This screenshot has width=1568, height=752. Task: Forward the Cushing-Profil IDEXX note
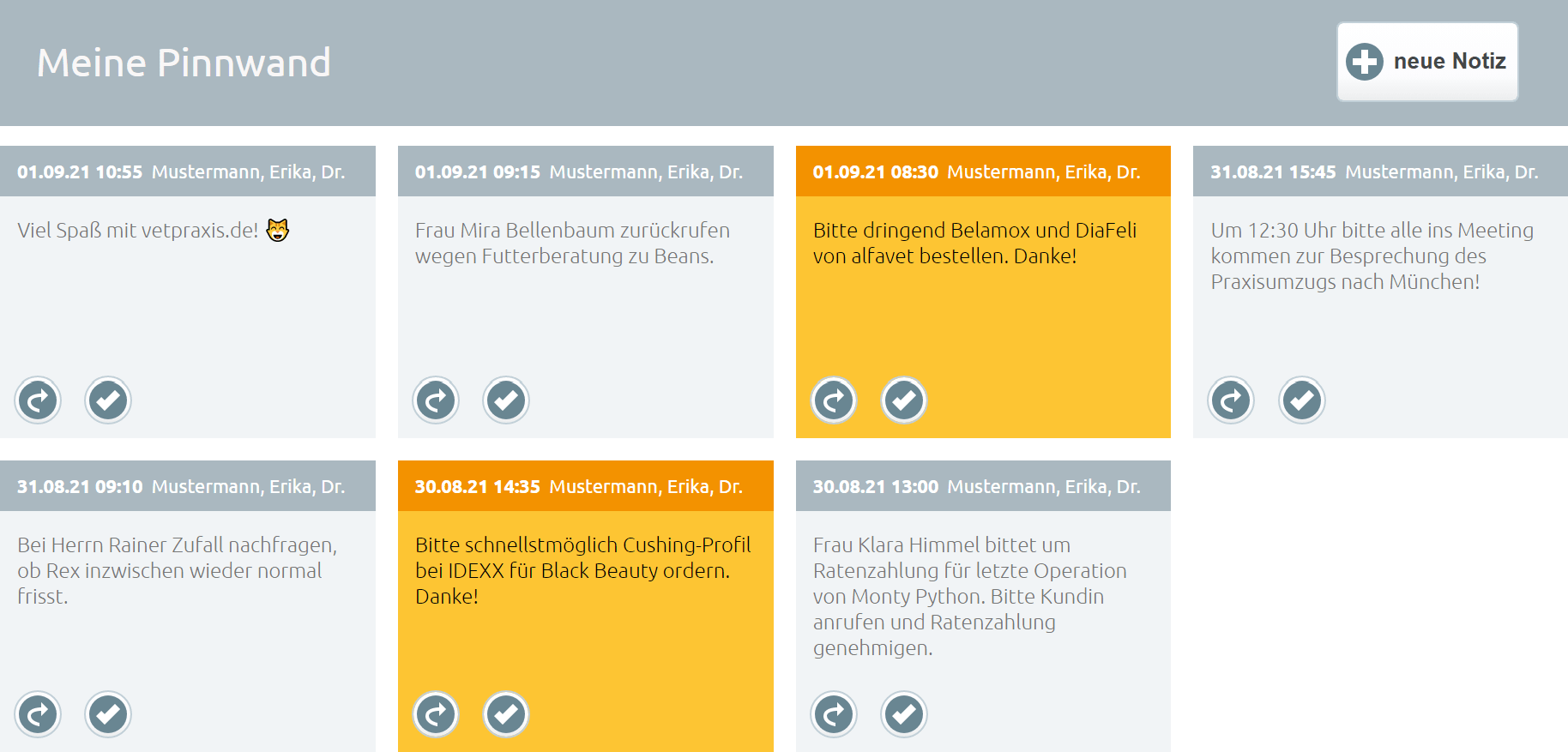click(x=436, y=714)
